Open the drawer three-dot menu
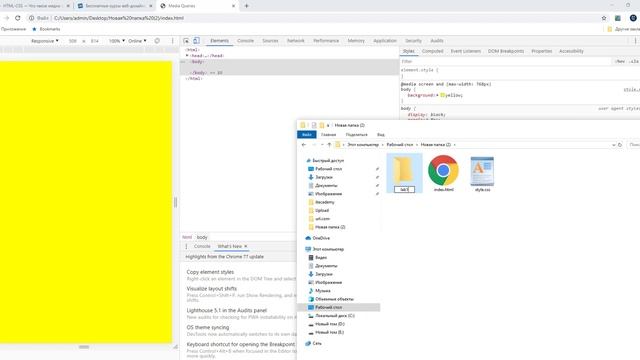The image size is (640, 360). click(x=186, y=247)
